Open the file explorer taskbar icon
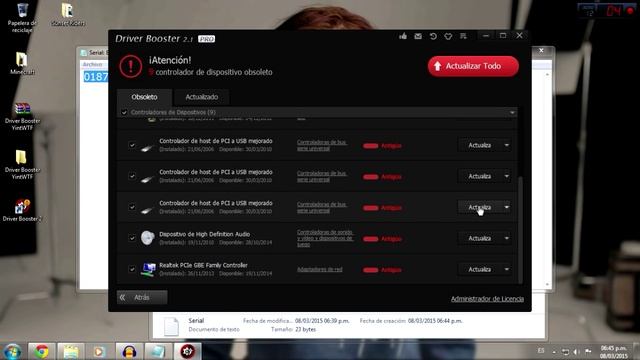This screenshot has width=640, height=360. coord(70,351)
